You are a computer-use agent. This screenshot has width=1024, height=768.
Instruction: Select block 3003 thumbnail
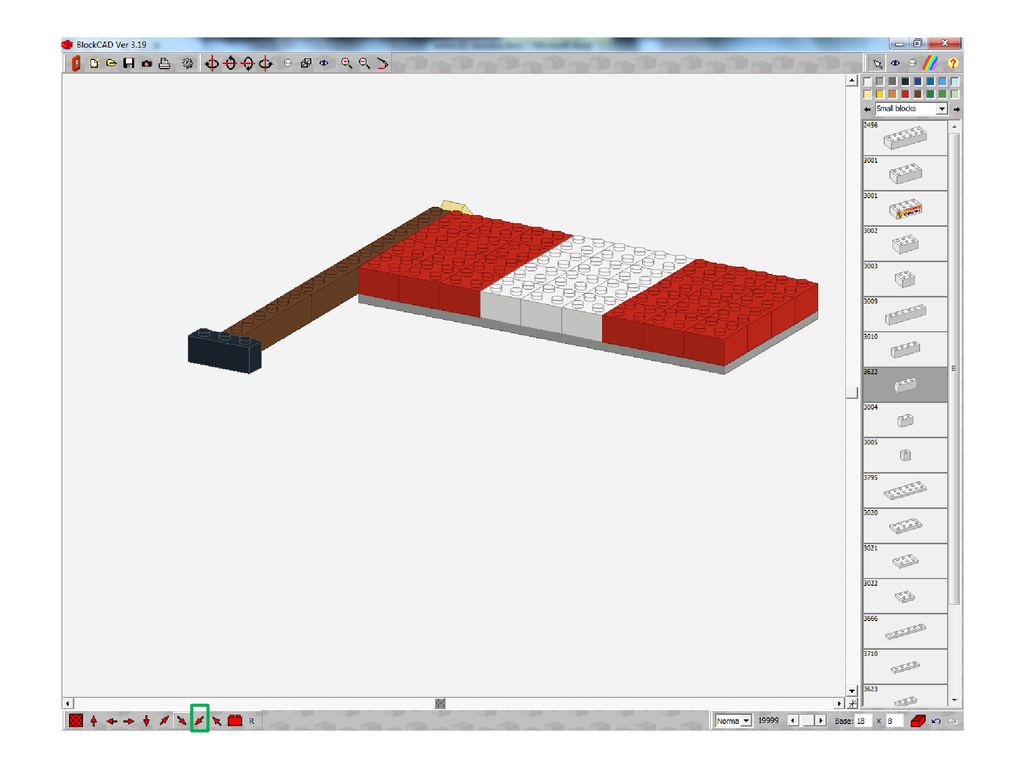point(905,279)
